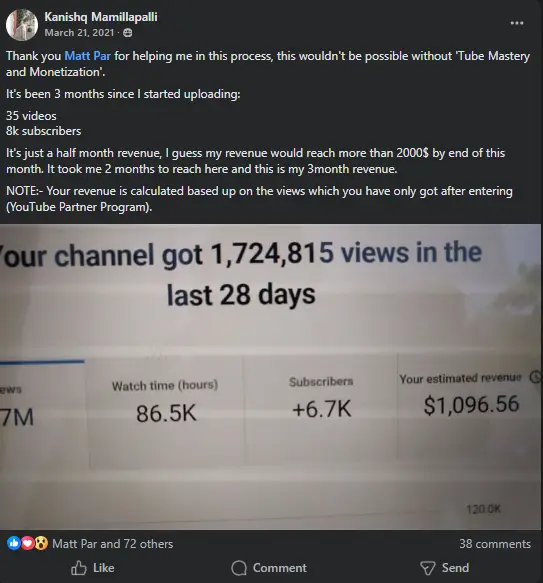Click the globe audience privacy icon

(x=127, y=33)
